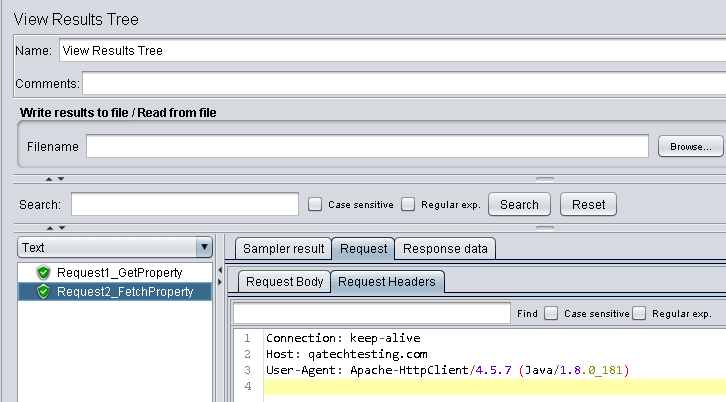This screenshot has height=402, width=726.
Task: Focus the Filename input field
Action: click(x=367, y=146)
